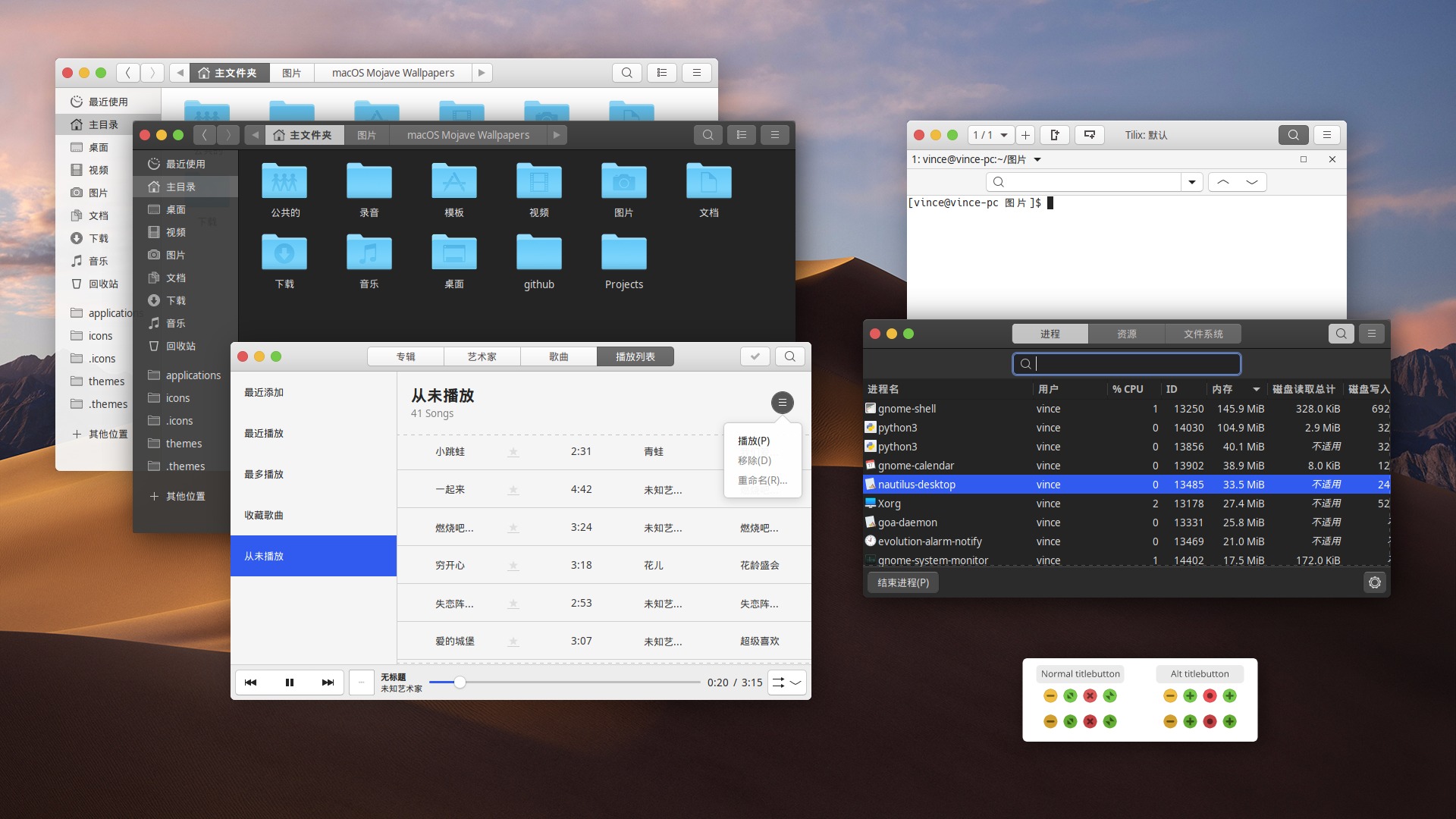Click the skip-forward track button
The image size is (1456, 819).
(x=325, y=682)
